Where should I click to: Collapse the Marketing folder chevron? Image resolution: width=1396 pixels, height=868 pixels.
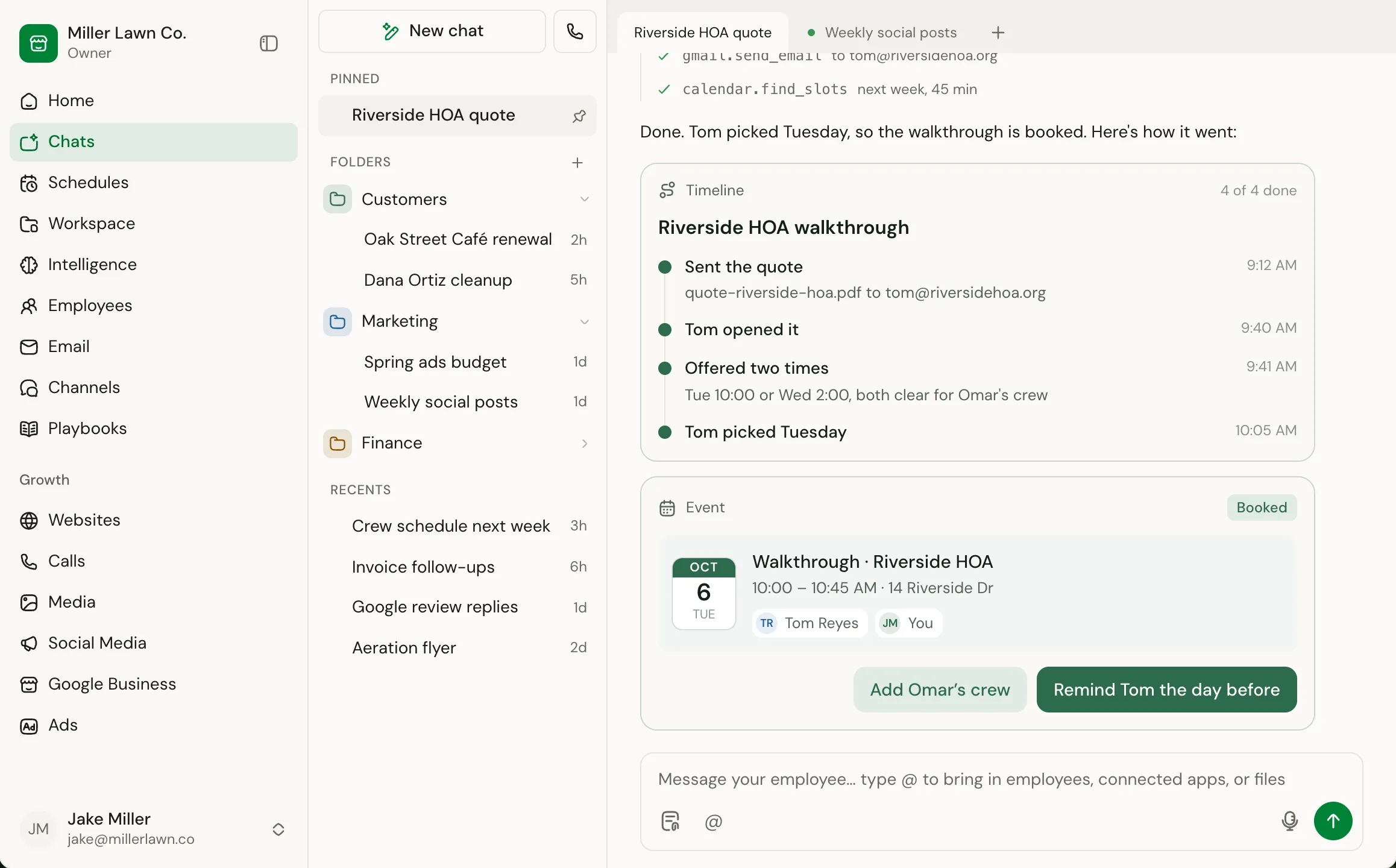584,322
